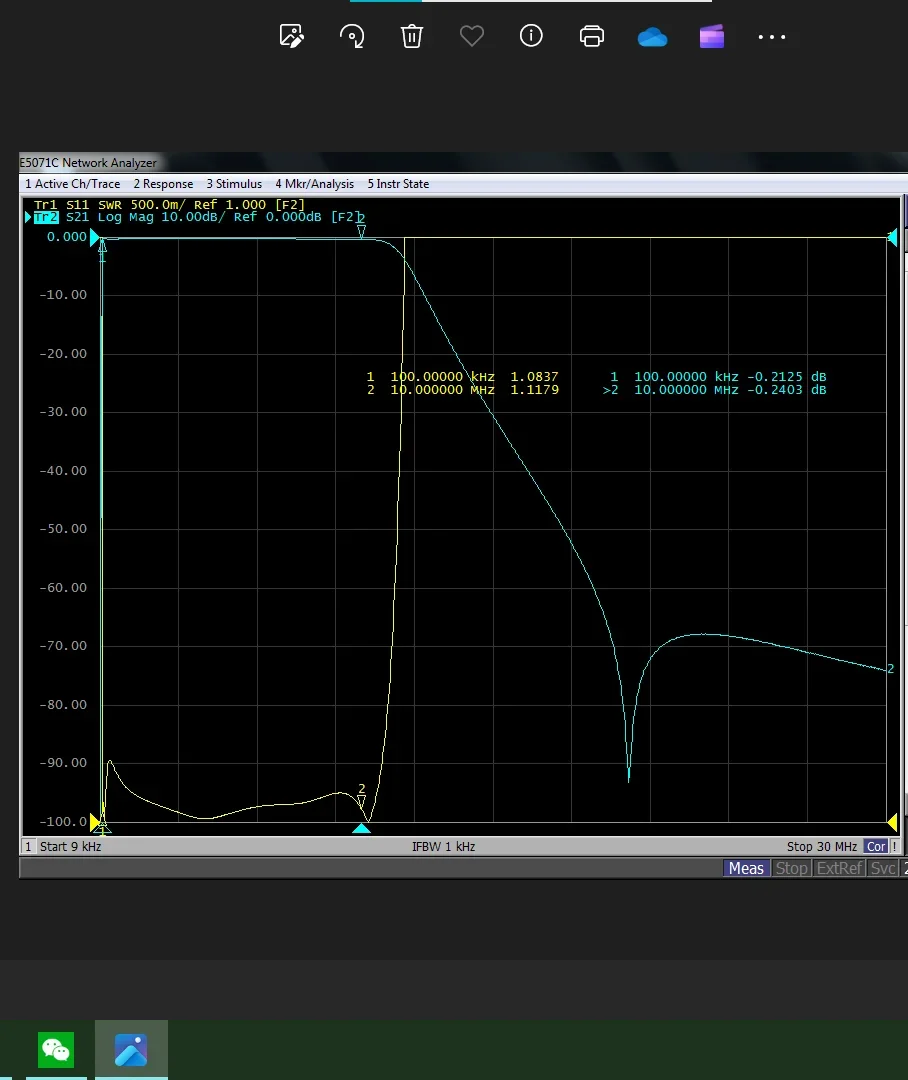This screenshot has height=1080, width=908.
Task: Click the Meas status indicator
Action: tap(746, 868)
